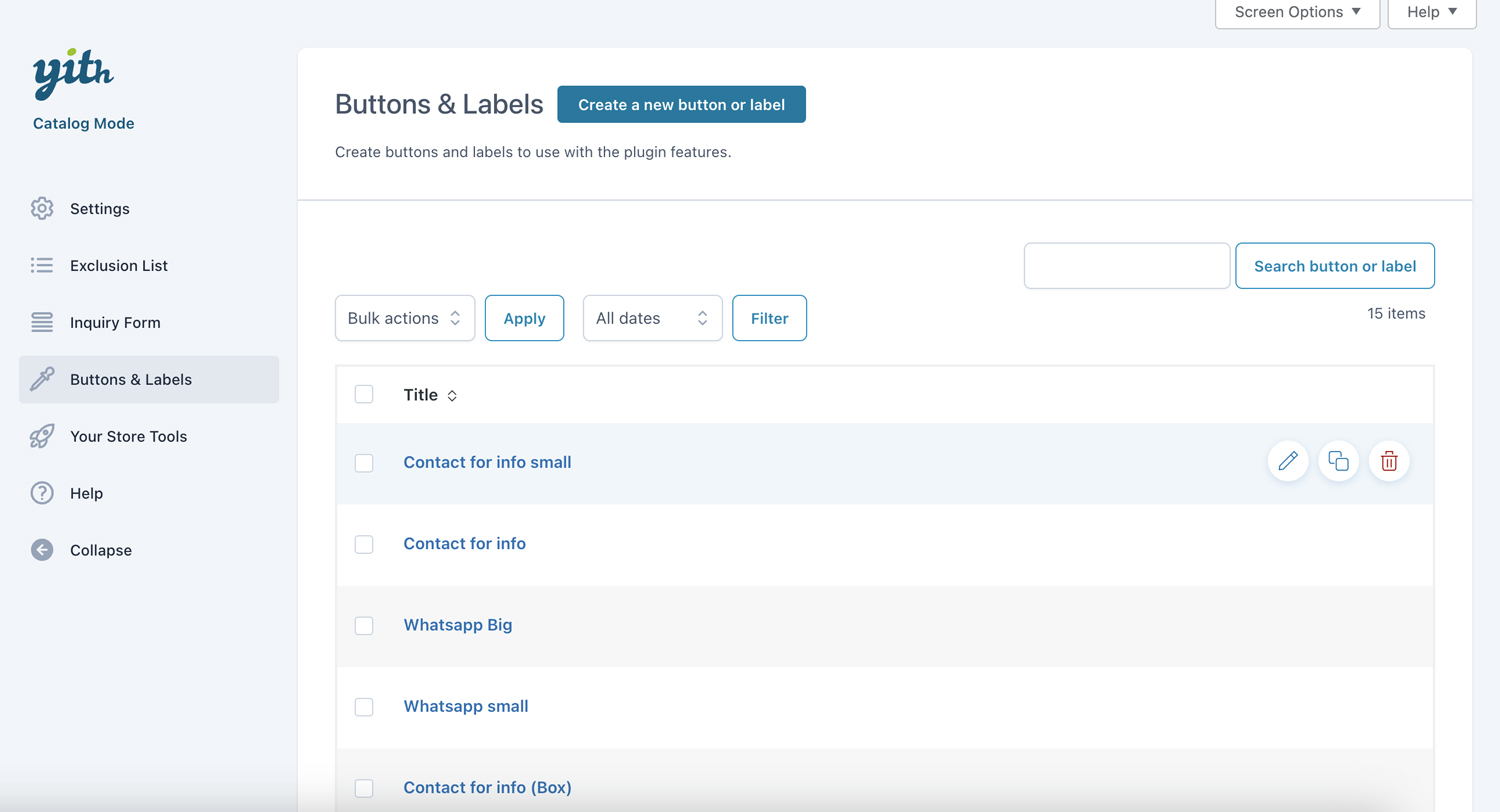Click the YITH logo
The width and height of the screenshot is (1500, 812).
(x=73, y=77)
